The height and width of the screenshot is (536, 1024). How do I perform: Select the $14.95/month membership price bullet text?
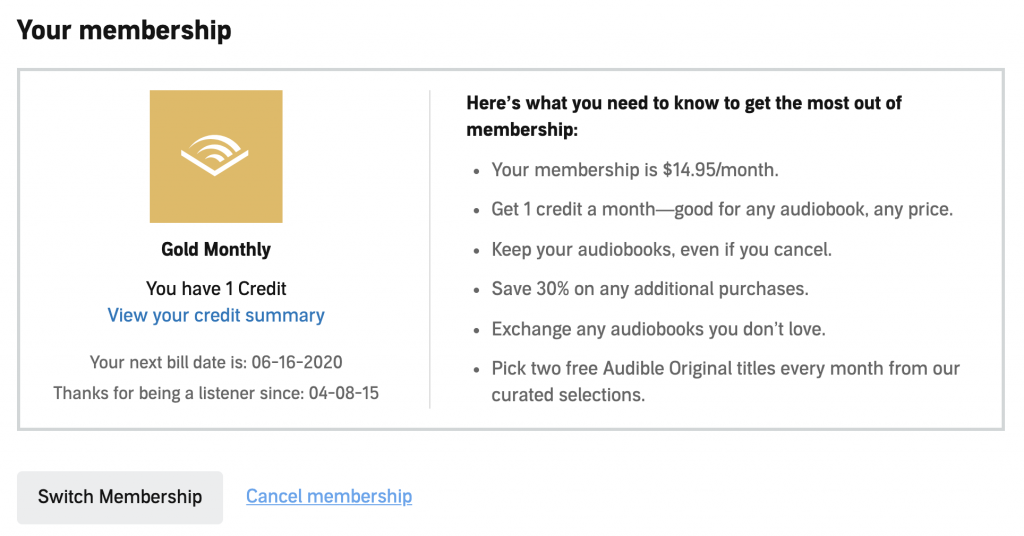coord(635,170)
